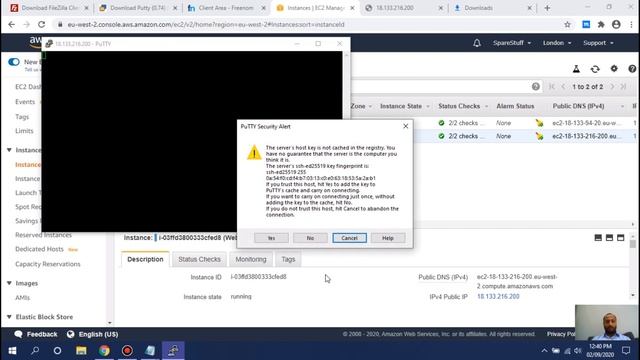Bookmark this page with star icon
640x360 pixels.
tap(567, 24)
